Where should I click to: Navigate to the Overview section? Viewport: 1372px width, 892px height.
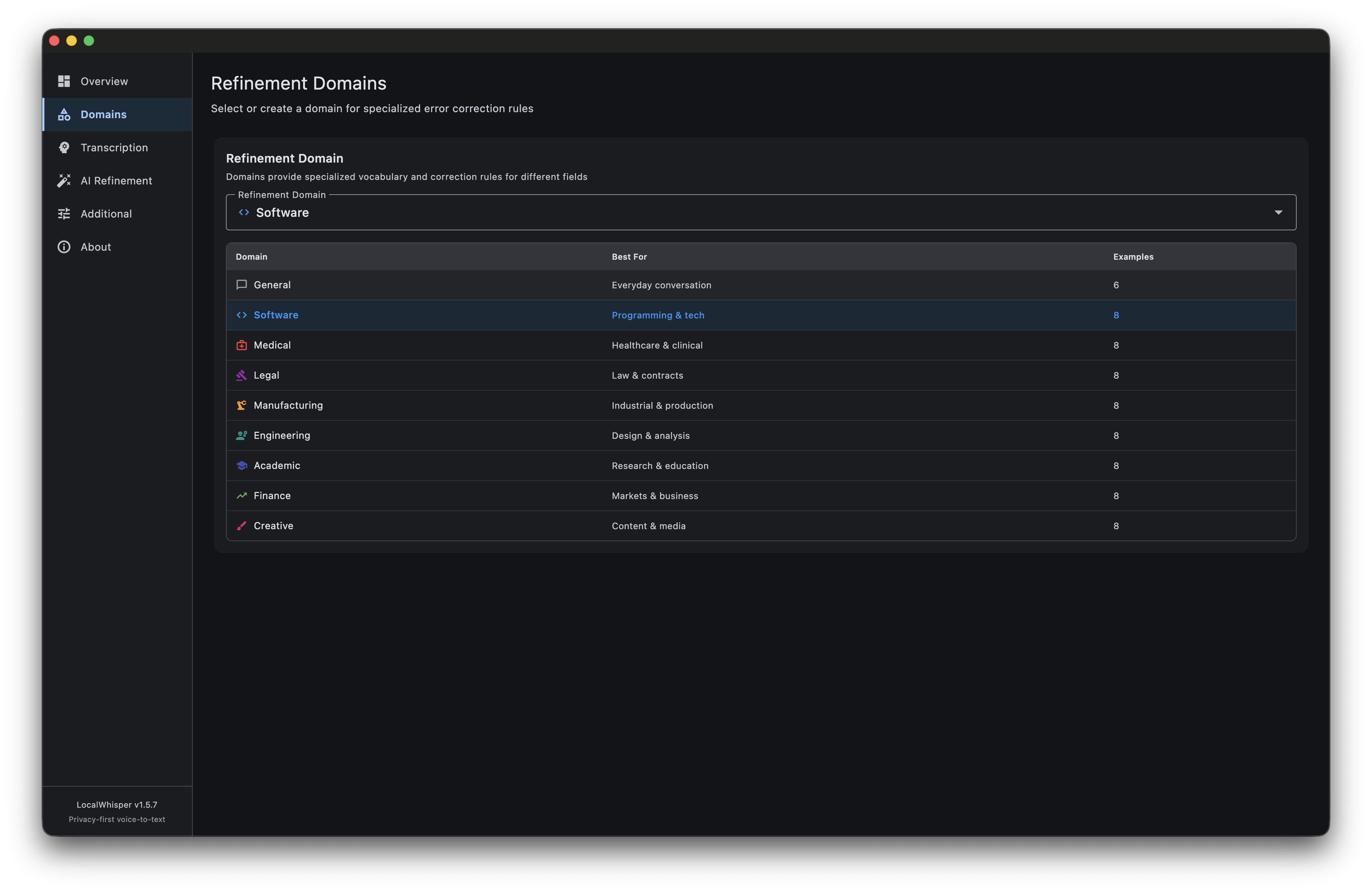104,81
